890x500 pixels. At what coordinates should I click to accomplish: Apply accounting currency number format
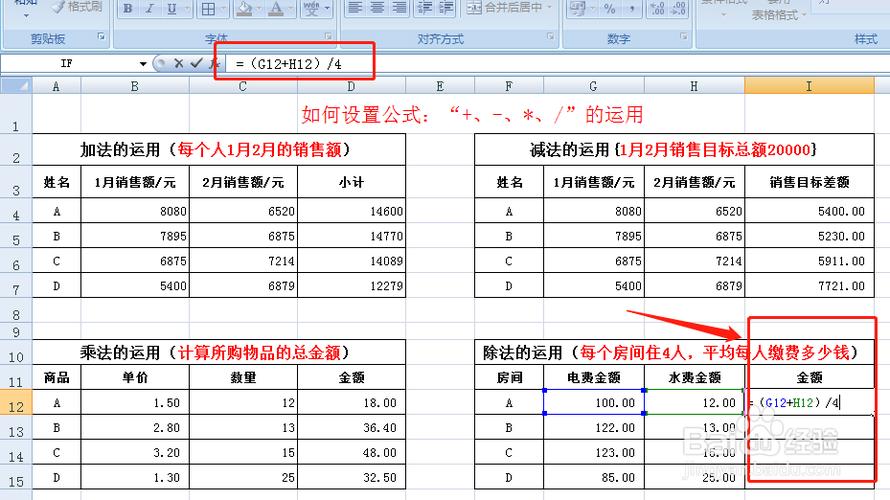click(577, 8)
